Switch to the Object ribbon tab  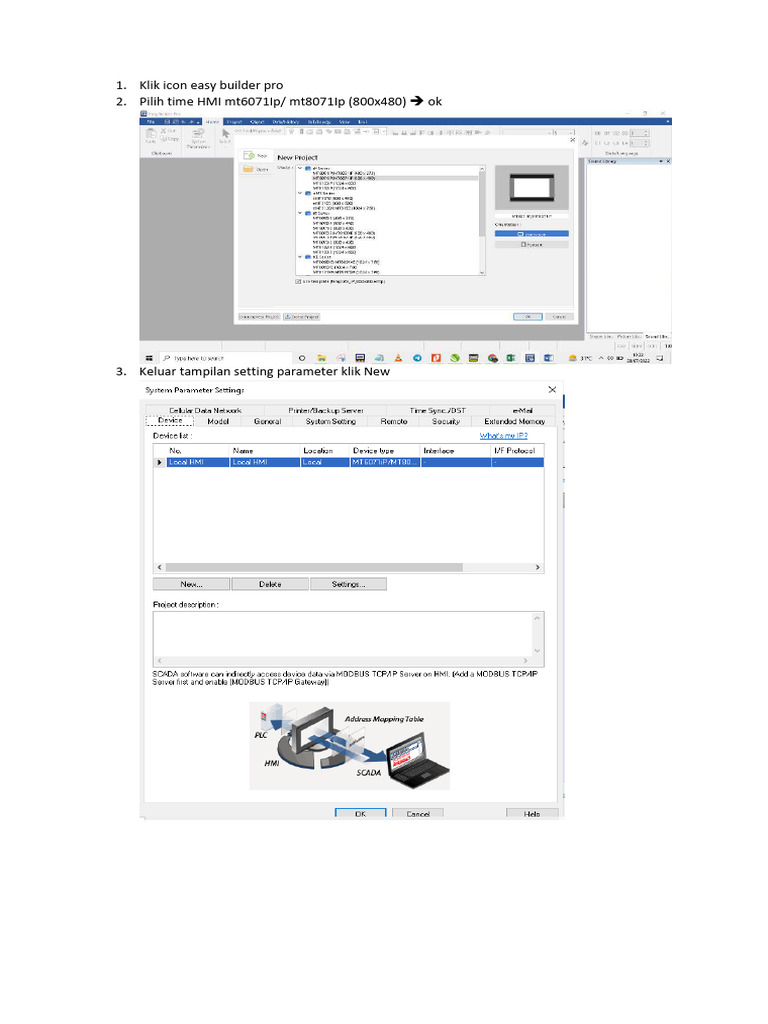click(257, 121)
